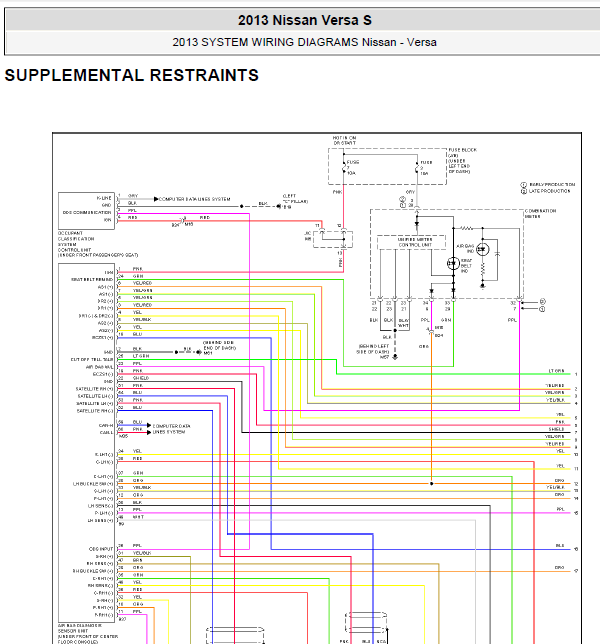
Task: Click the 'LATE PRODUCTION' legend entry
Action: [x=545, y=191]
